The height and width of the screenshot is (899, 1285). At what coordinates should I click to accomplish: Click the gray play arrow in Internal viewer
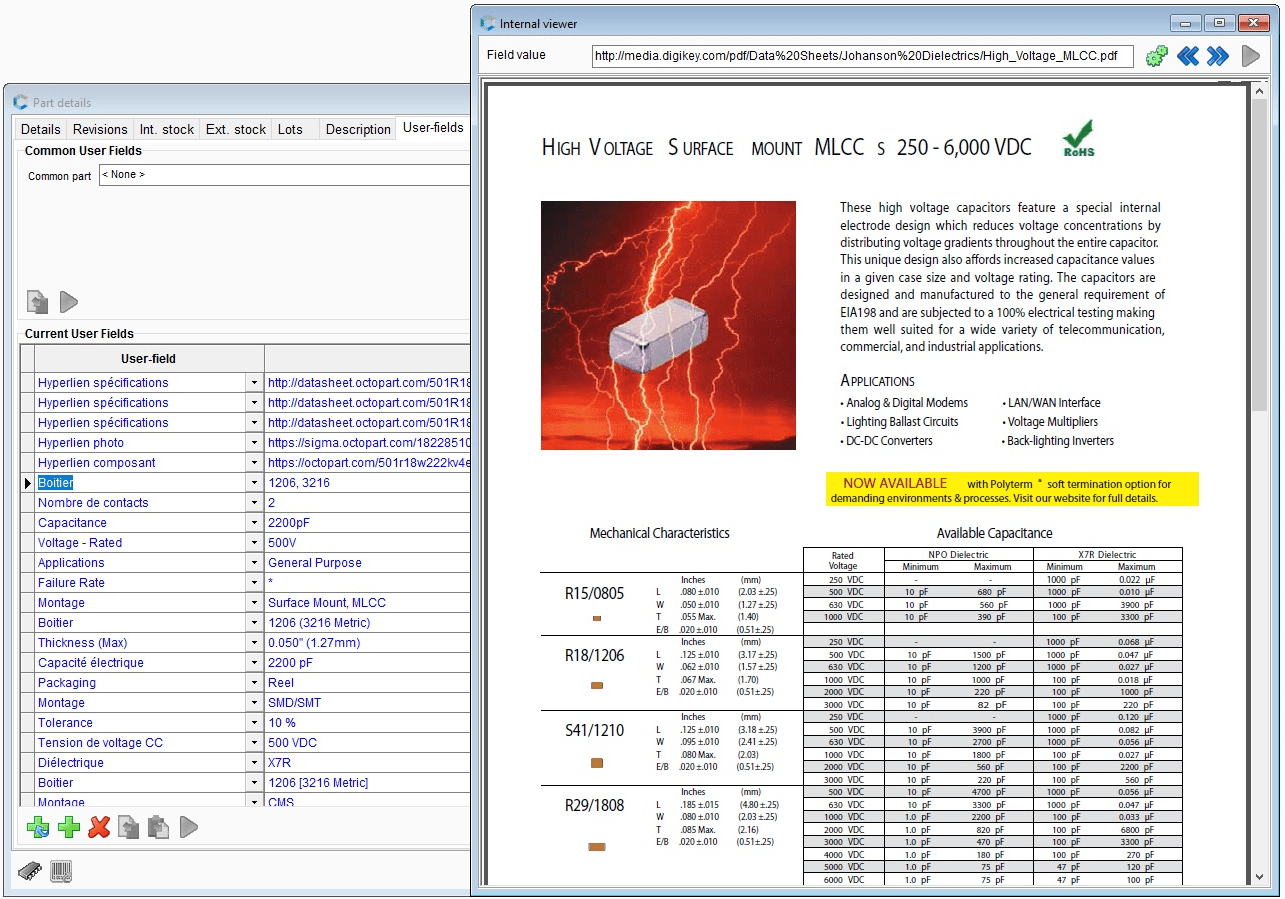[1250, 56]
